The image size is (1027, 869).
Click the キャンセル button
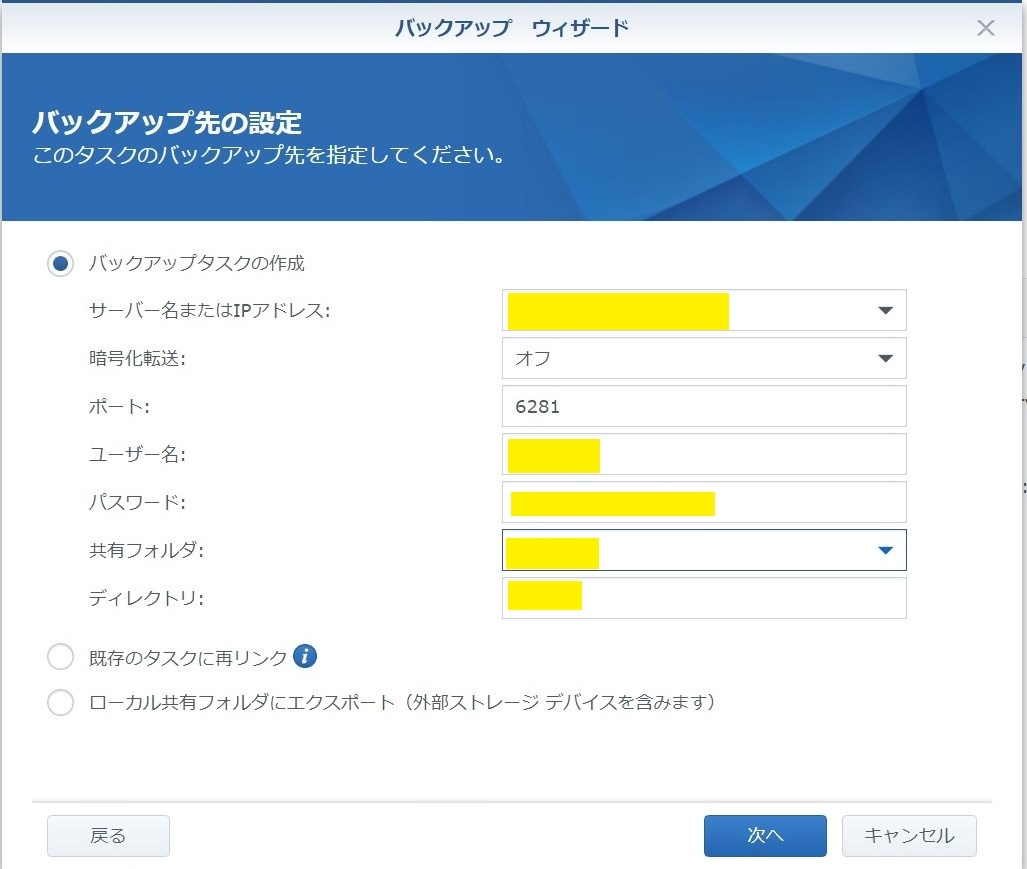(x=908, y=836)
